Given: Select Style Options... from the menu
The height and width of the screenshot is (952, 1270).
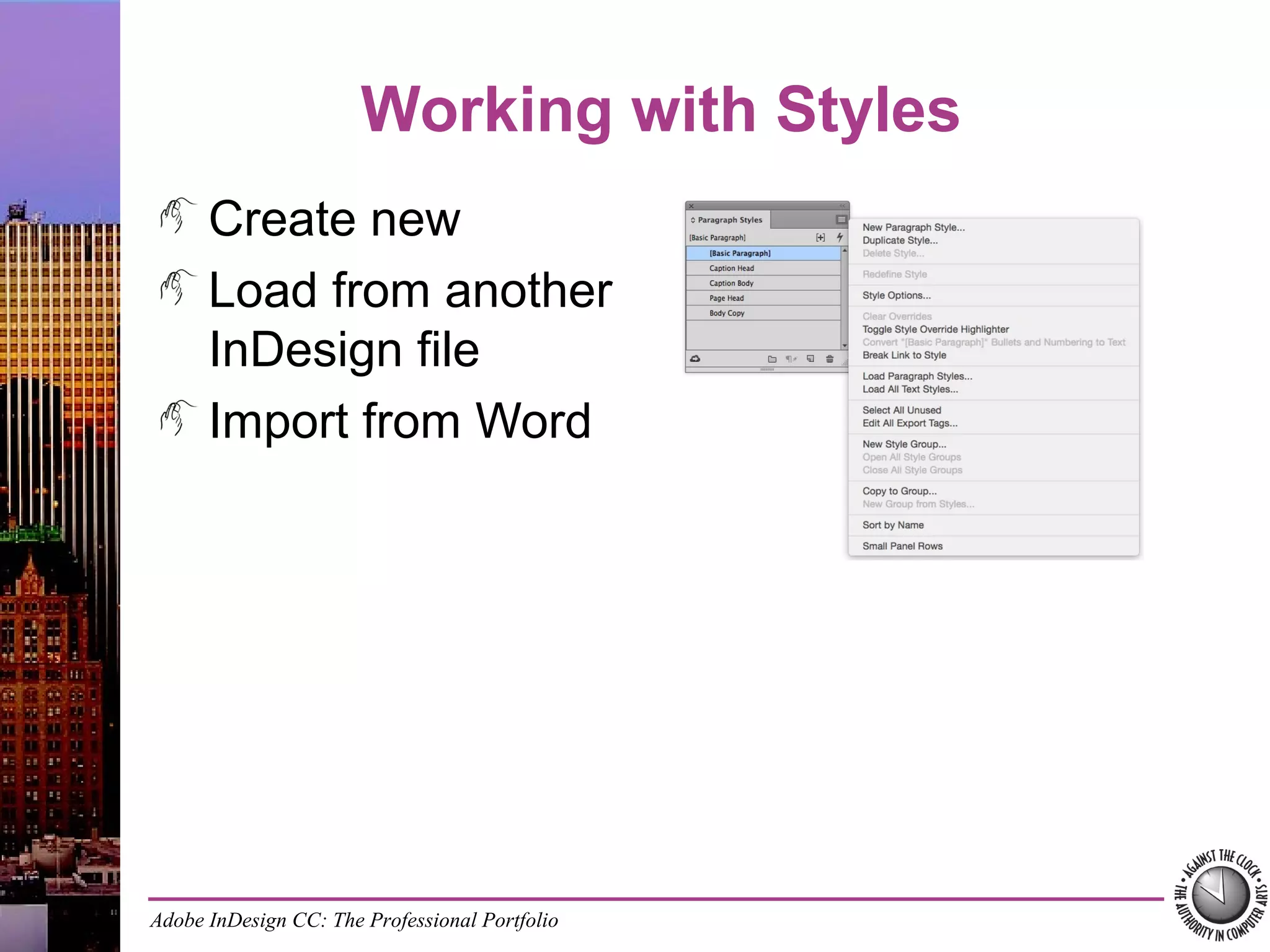Looking at the screenshot, I should tap(896, 296).
